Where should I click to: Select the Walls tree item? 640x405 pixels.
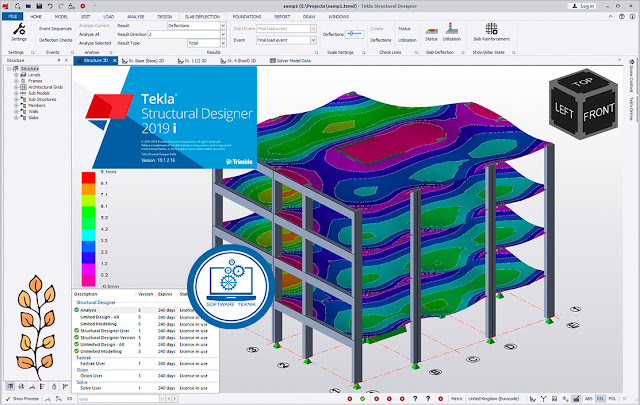(33, 112)
